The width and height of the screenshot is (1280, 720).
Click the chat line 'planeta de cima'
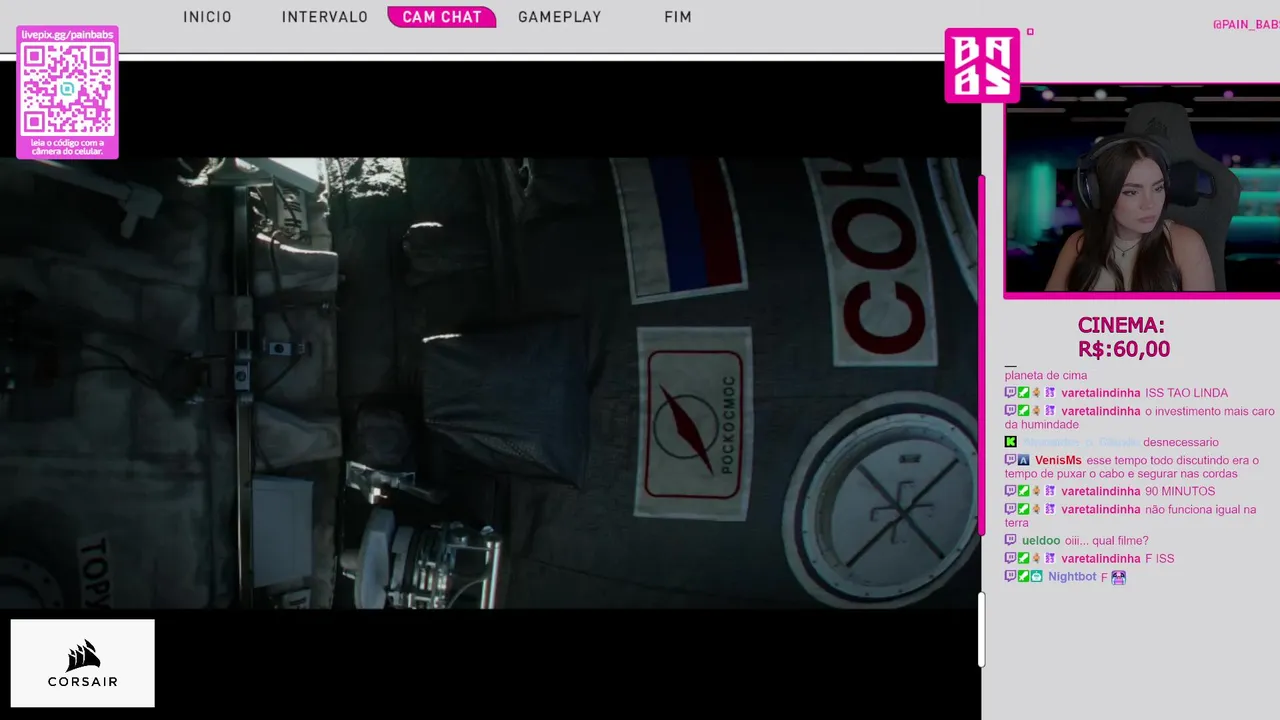coord(1046,375)
